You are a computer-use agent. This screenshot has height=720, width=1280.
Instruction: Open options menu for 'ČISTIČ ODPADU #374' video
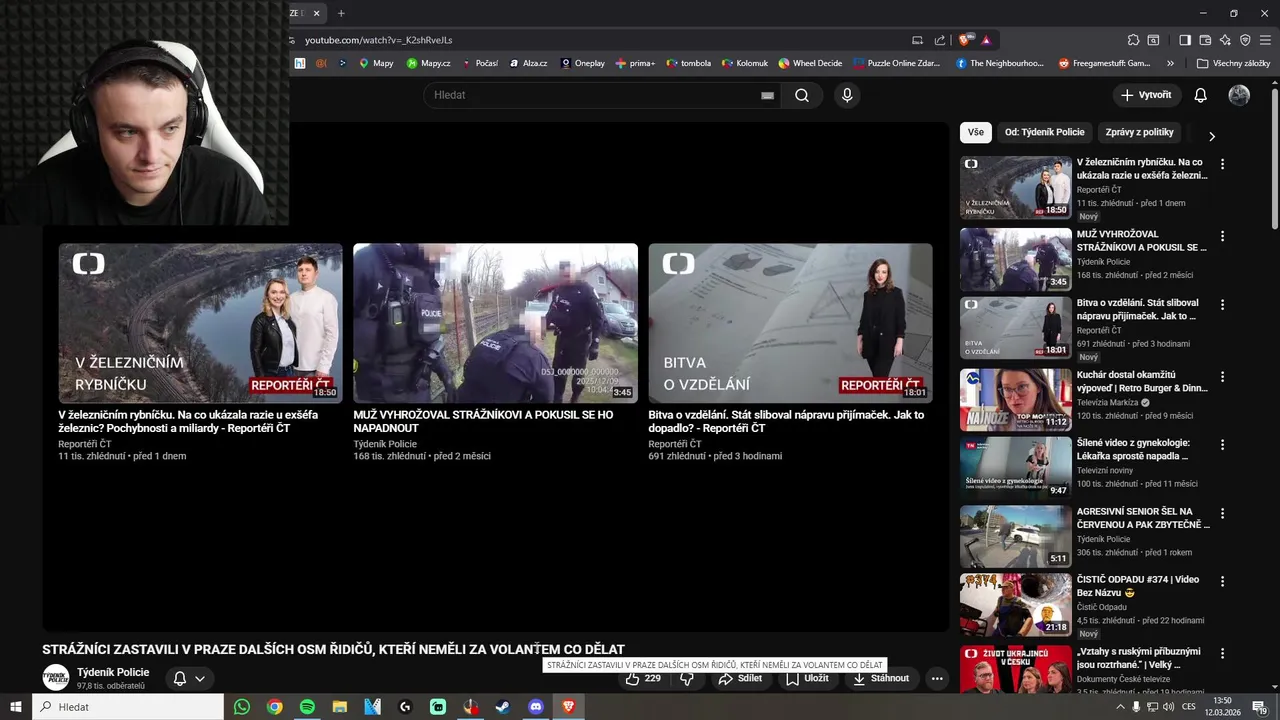[x=1222, y=581]
